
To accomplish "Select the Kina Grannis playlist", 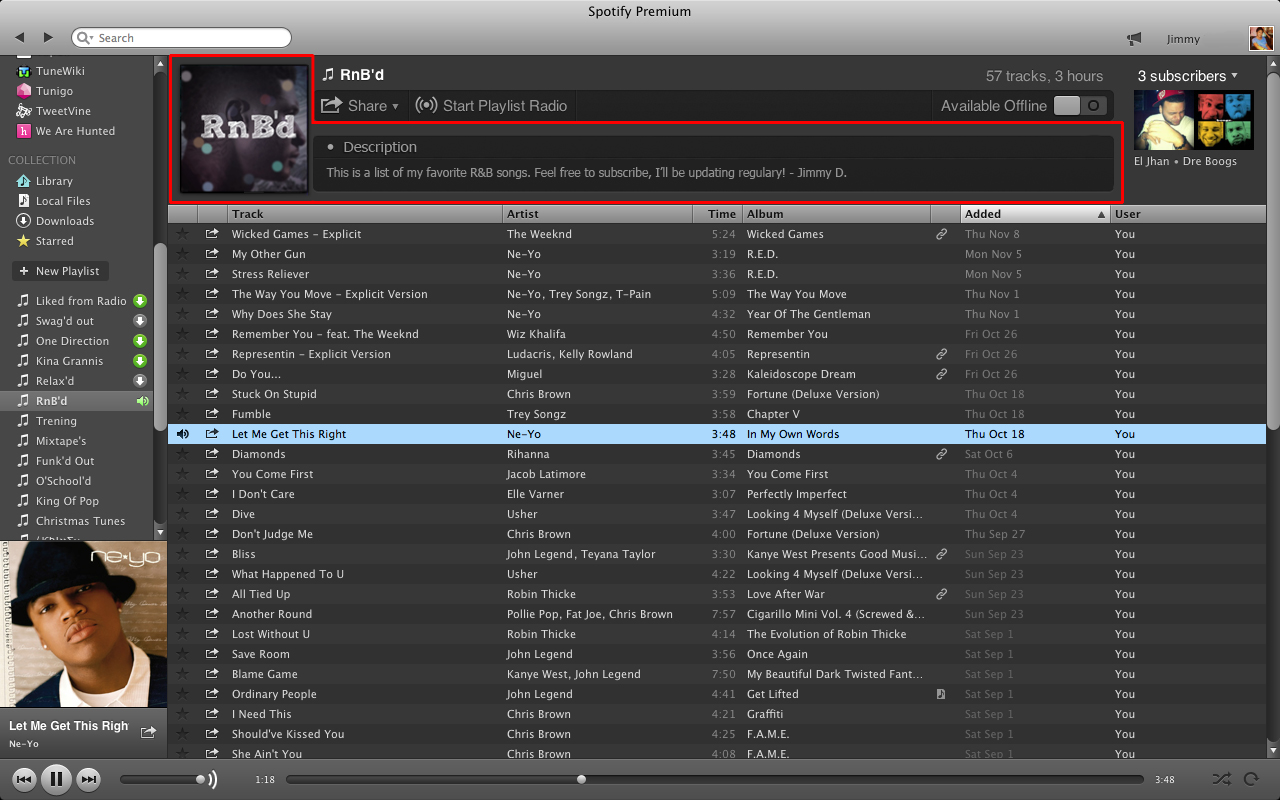I will pos(69,361).
